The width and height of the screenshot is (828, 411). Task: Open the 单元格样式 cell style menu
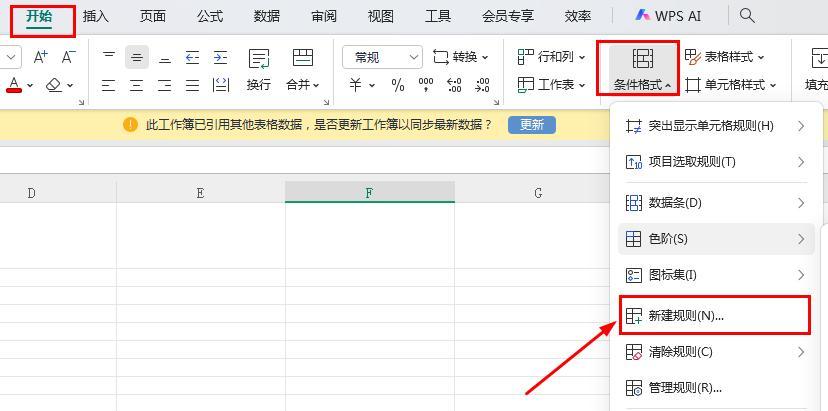pyautogui.click(x=731, y=85)
